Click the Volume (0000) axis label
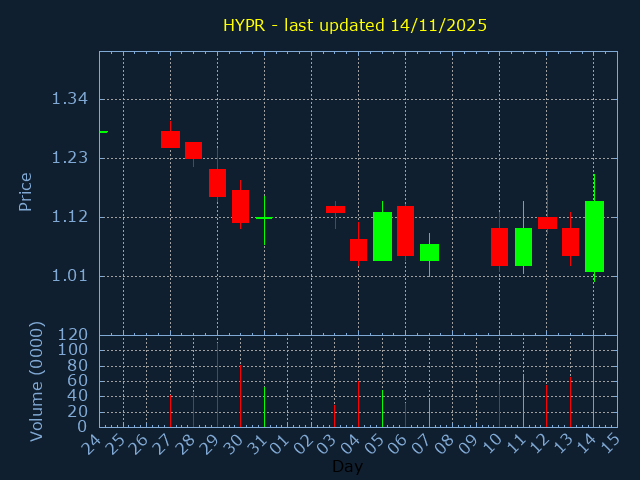Image resolution: width=640 pixels, height=480 pixels. (37, 381)
